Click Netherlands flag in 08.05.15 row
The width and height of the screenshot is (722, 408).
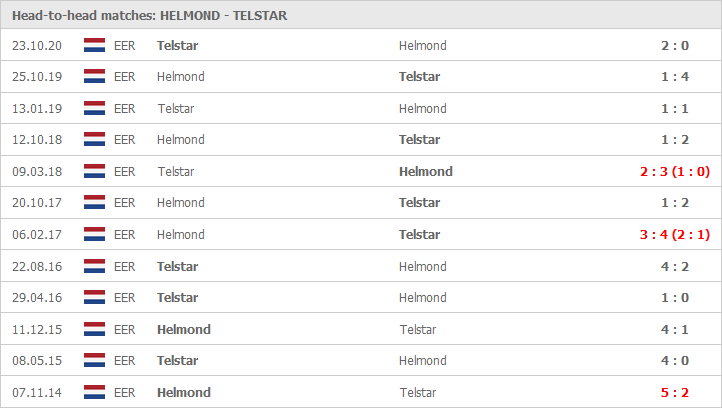click(x=94, y=361)
